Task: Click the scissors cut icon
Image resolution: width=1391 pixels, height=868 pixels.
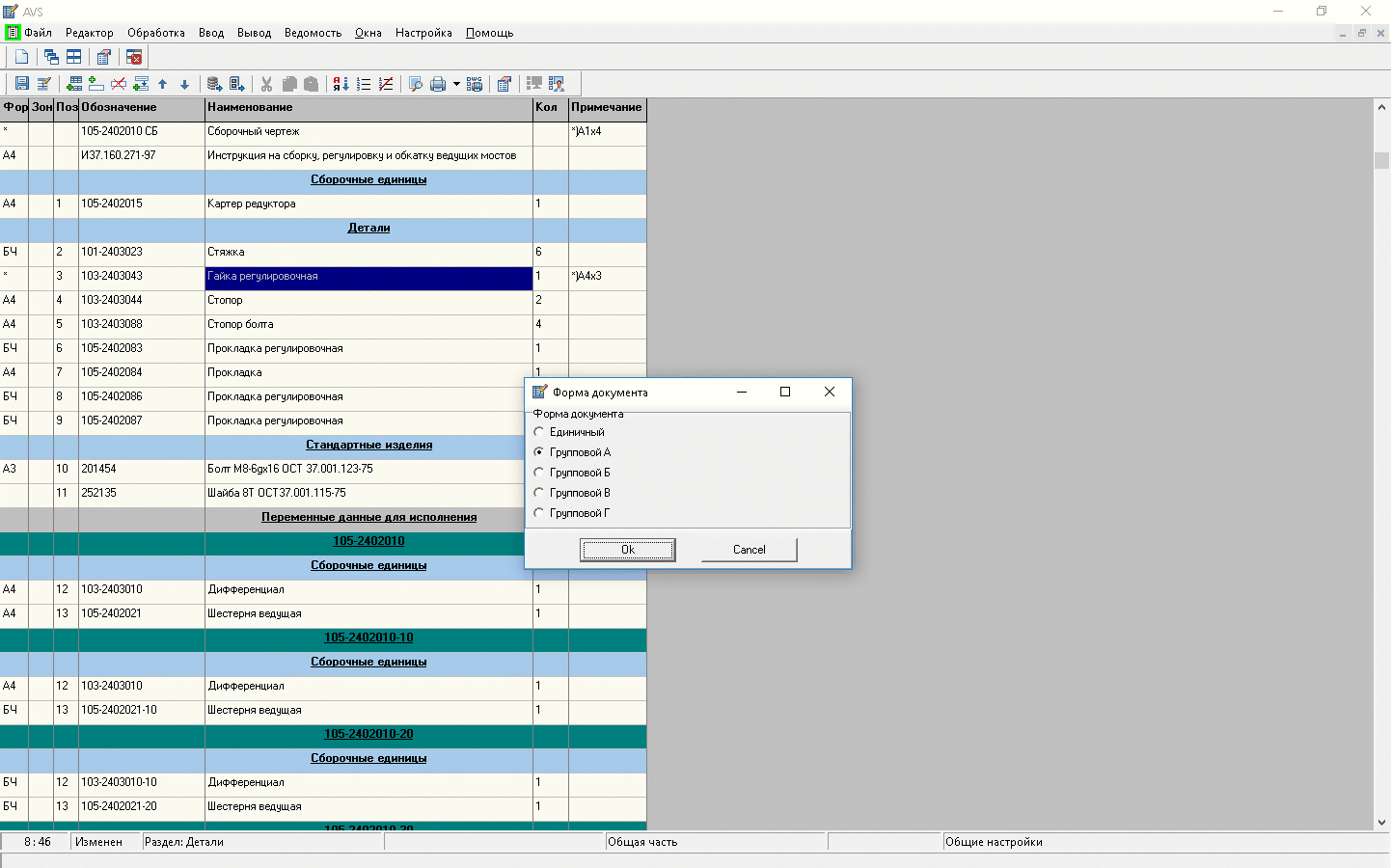Action: 266,84
